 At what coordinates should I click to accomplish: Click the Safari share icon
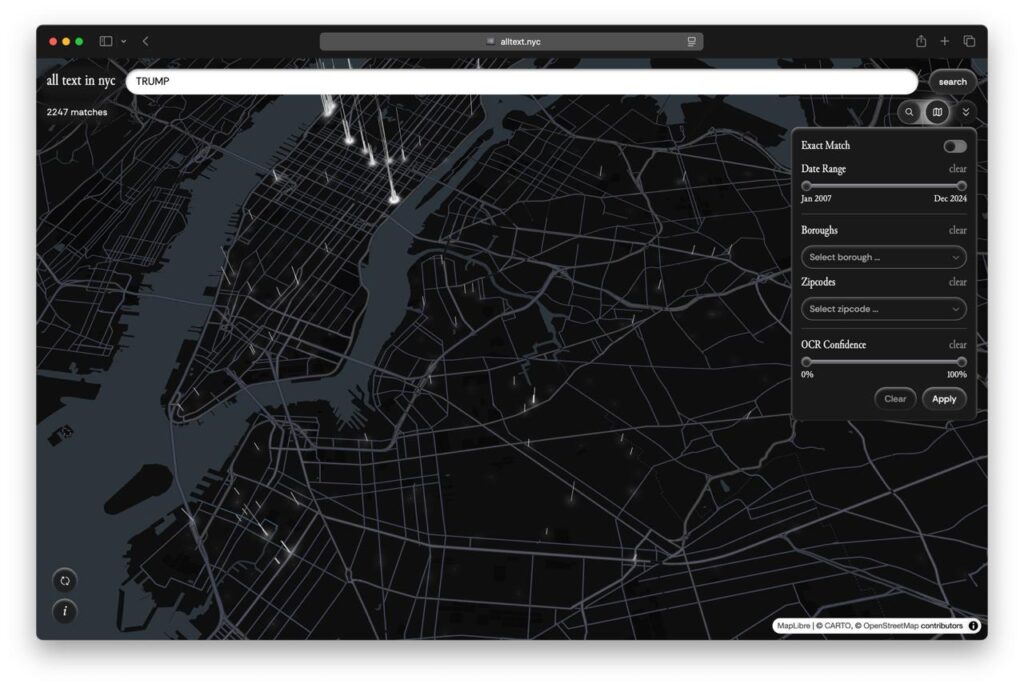(921, 41)
